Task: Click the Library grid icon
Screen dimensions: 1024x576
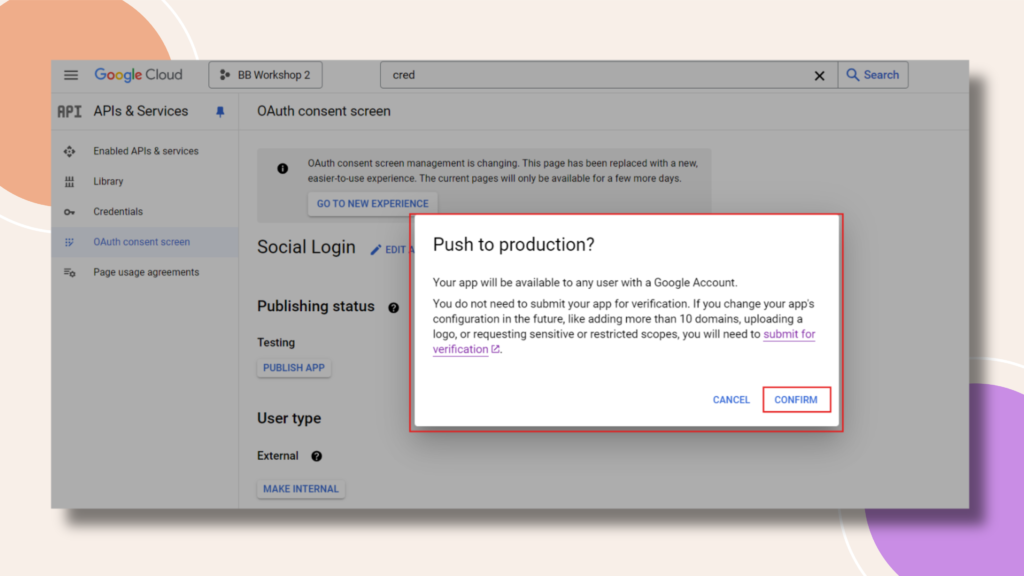Action: (x=69, y=182)
